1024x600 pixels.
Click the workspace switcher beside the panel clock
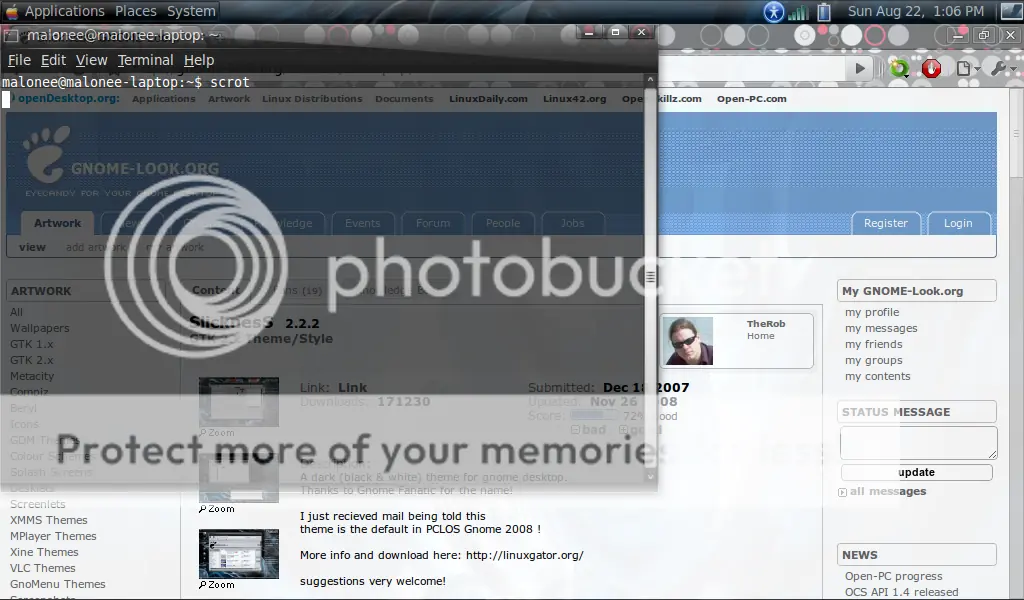(1011, 11)
